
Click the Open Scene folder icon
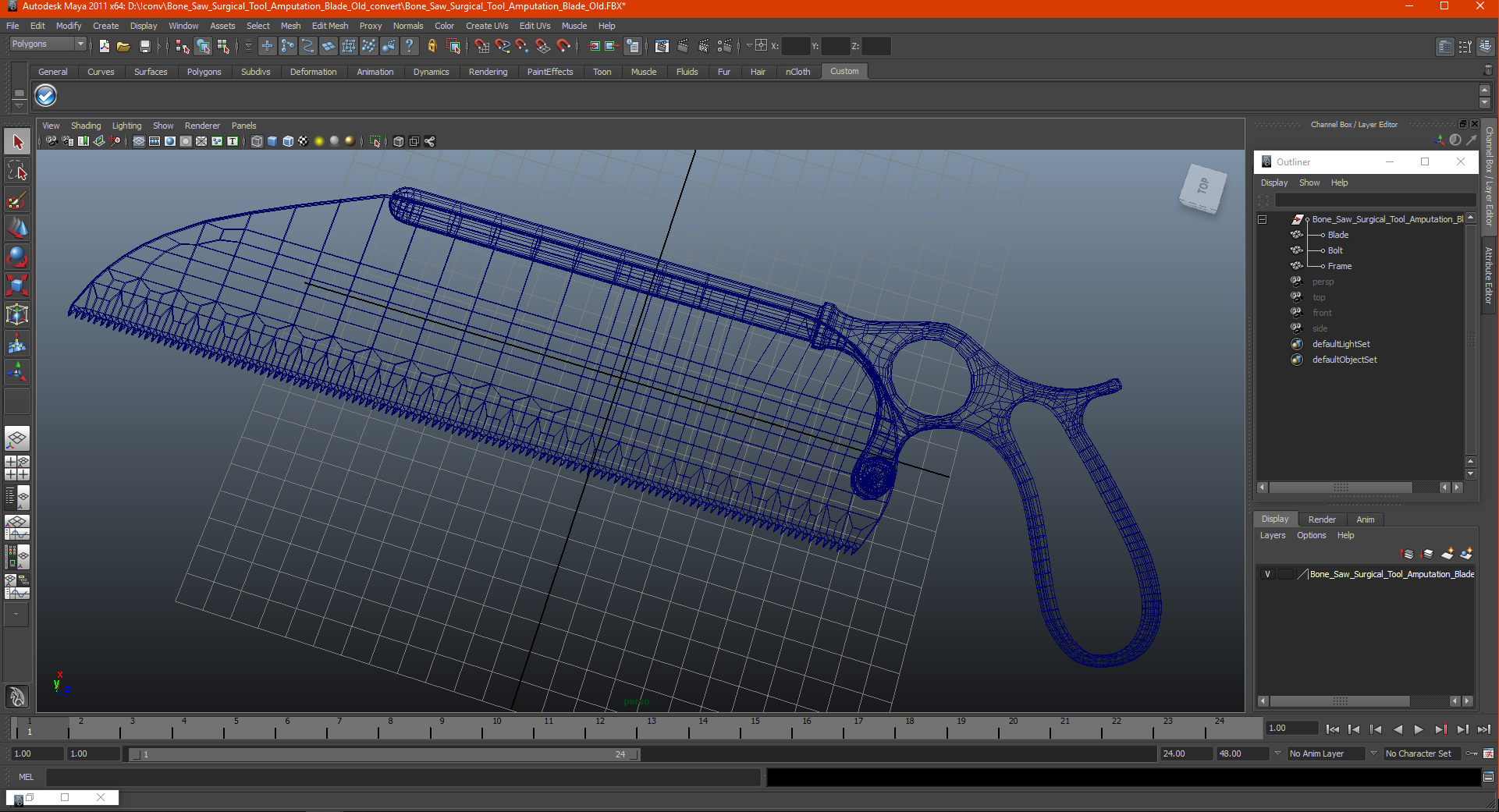[123, 47]
